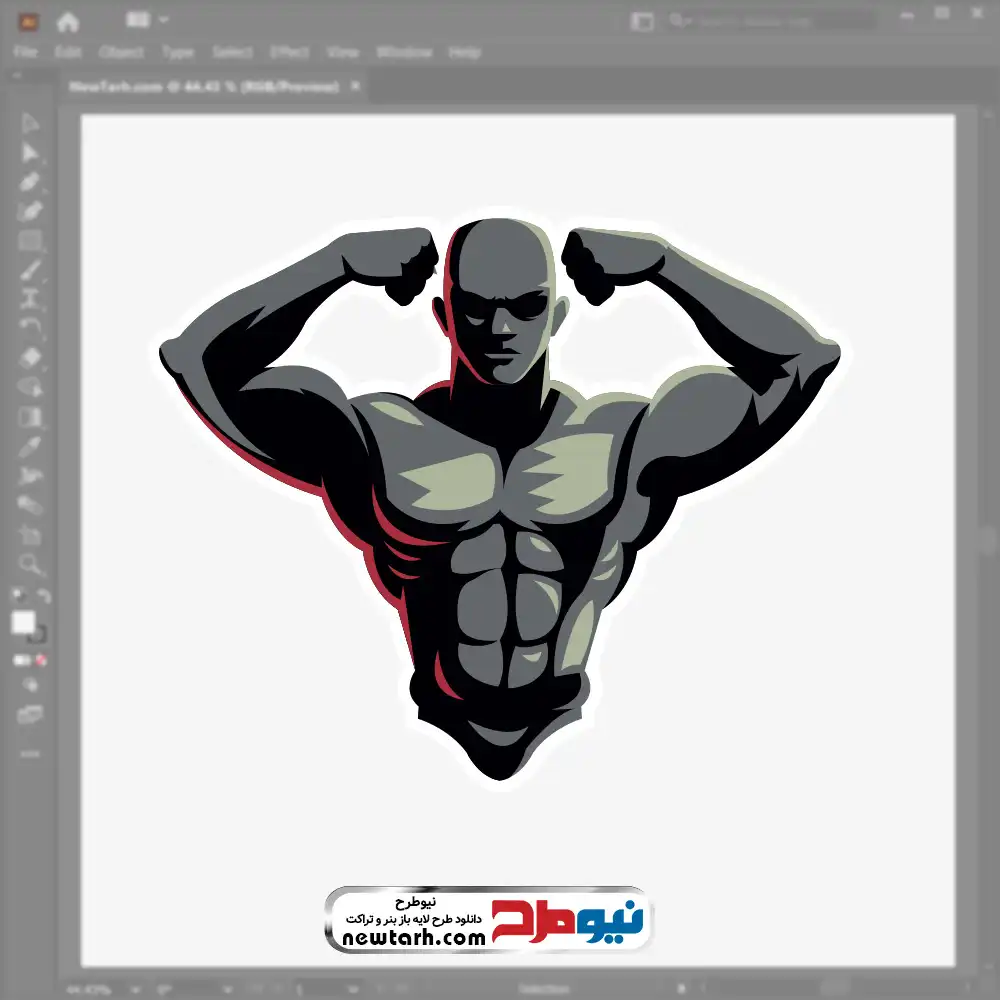1000x1000 pixels.
Task: Select the Paintbrush tool
Action: coord(30,270)
